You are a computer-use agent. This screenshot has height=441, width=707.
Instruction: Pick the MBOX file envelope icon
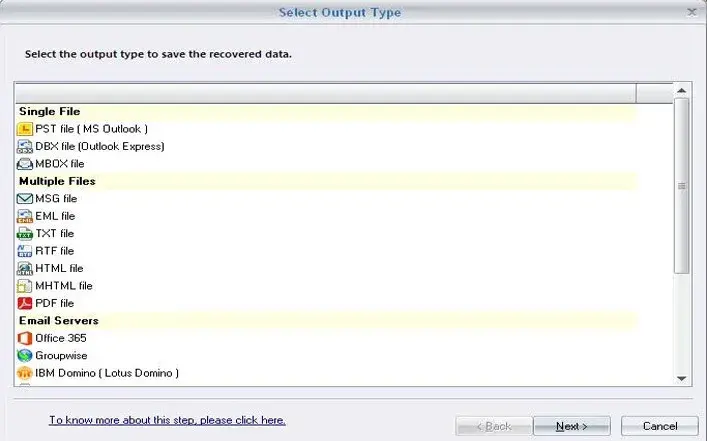[x=24, y=164]
